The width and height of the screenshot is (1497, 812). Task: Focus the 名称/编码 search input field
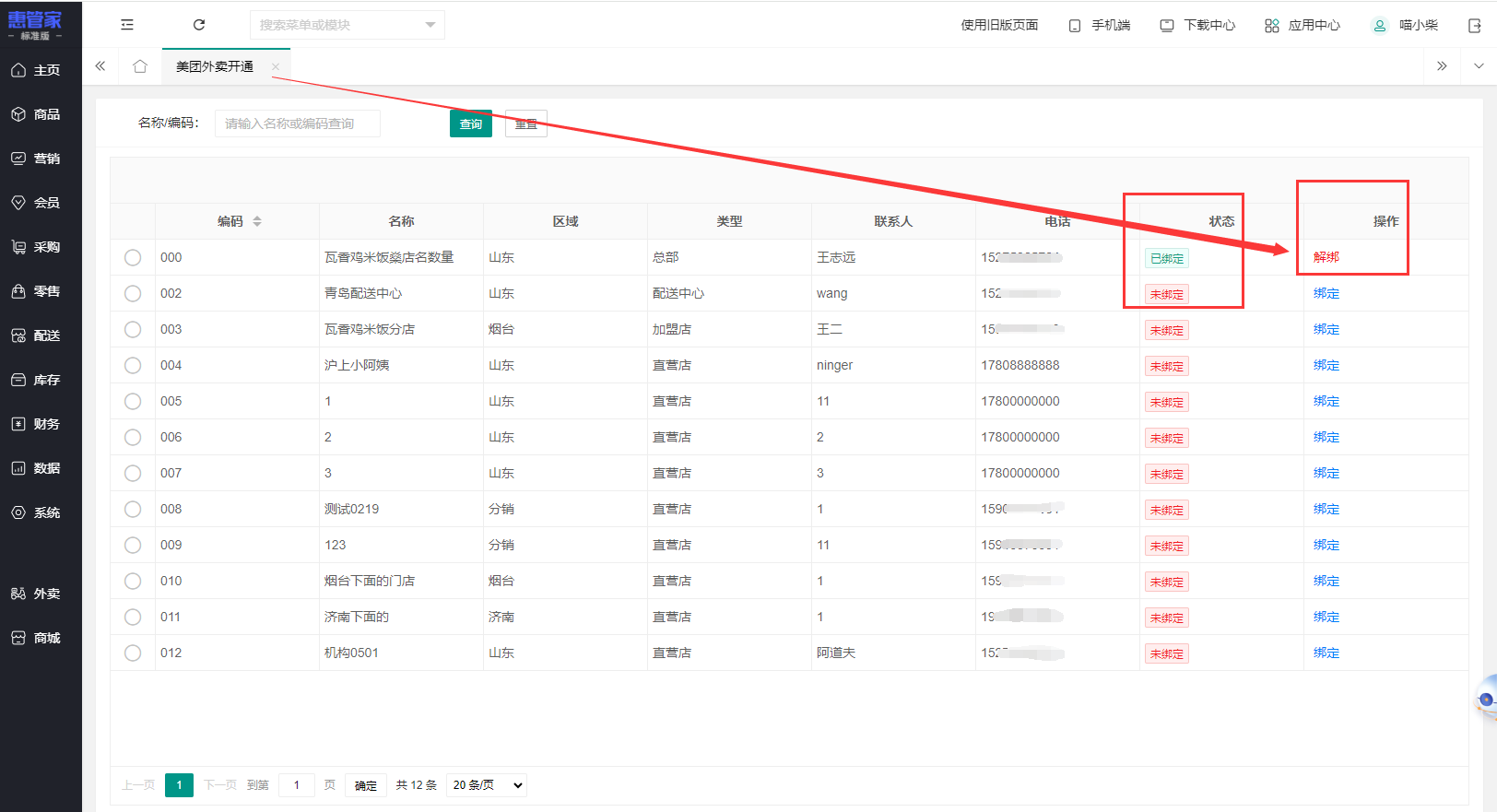[x=298, y=124]
